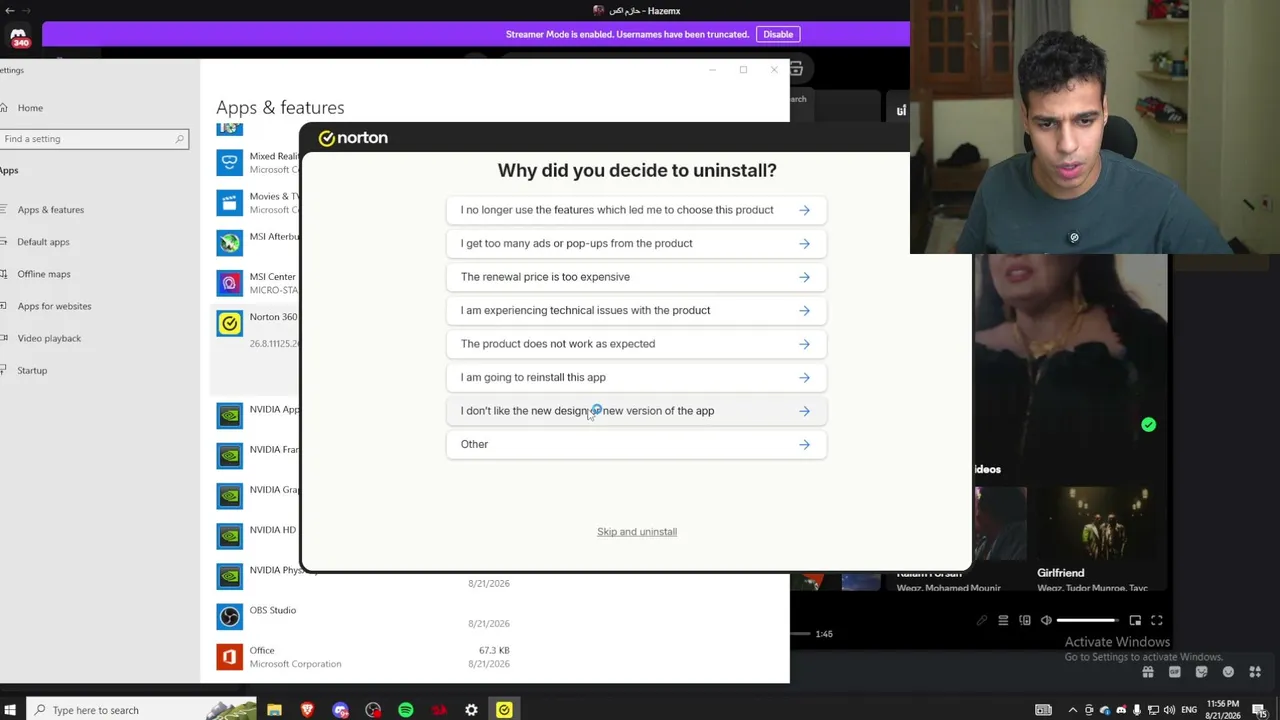Choose 'product does not work as expected'

pos(636,344)
